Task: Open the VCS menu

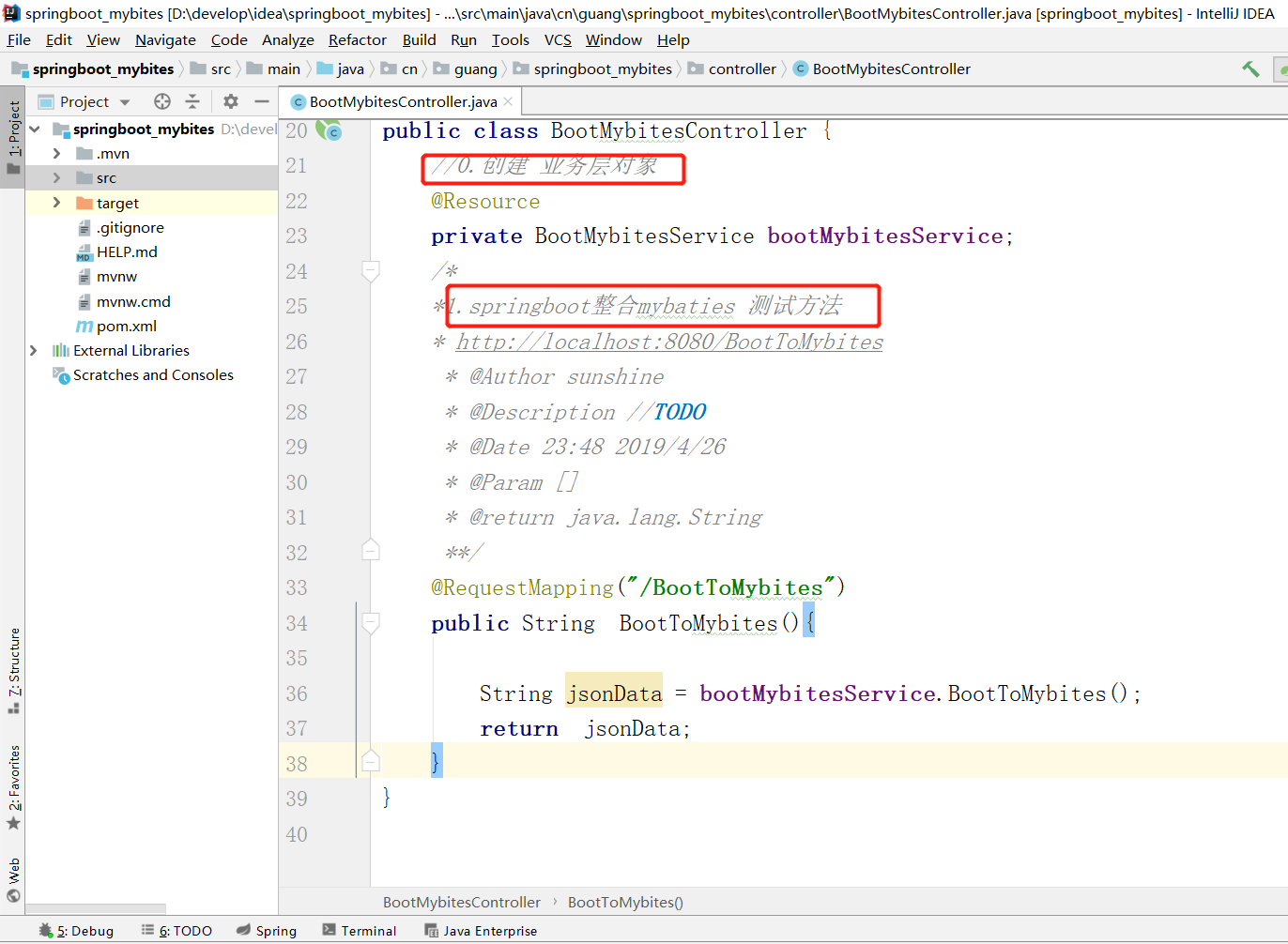Action: (558, 39)
